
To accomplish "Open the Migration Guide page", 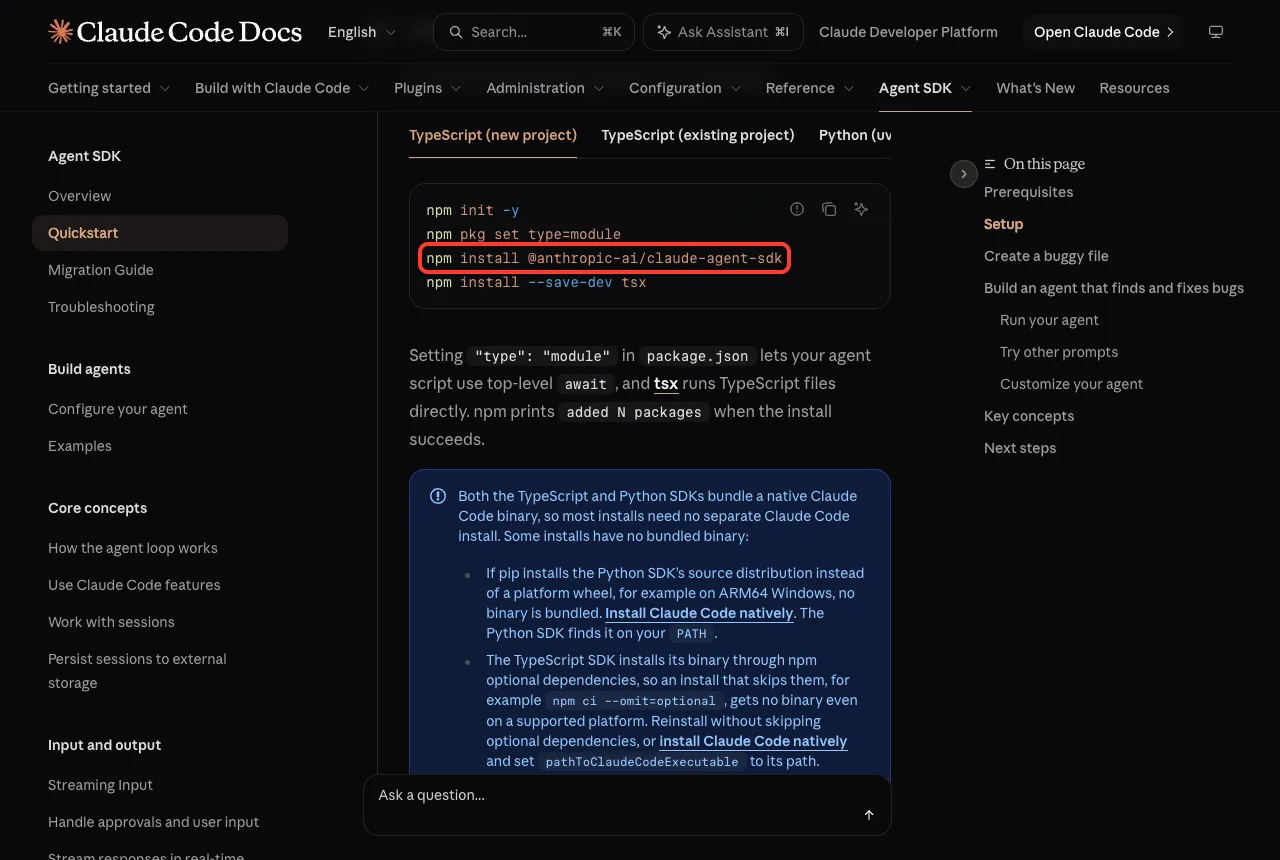I will (x=101, y=270).
